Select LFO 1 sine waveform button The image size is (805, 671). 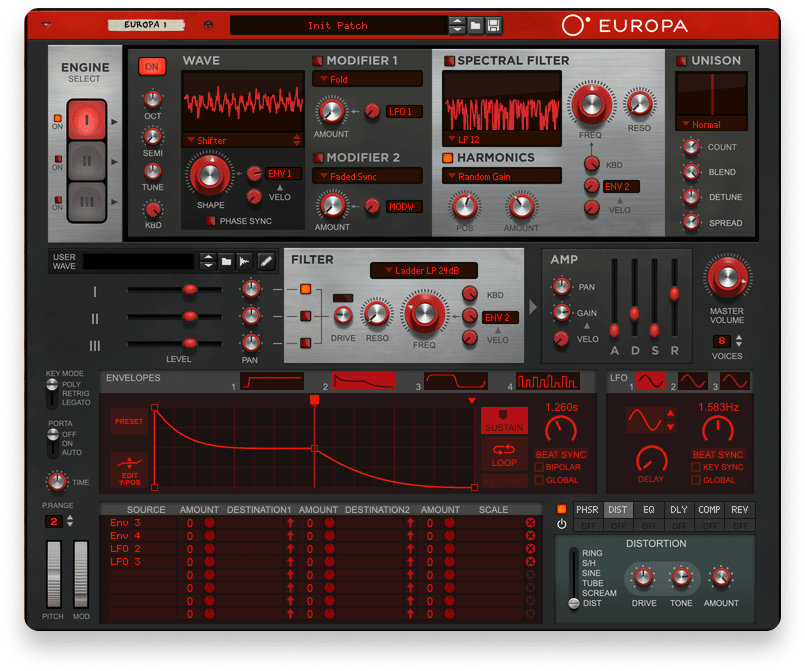(x=651, y=381)
